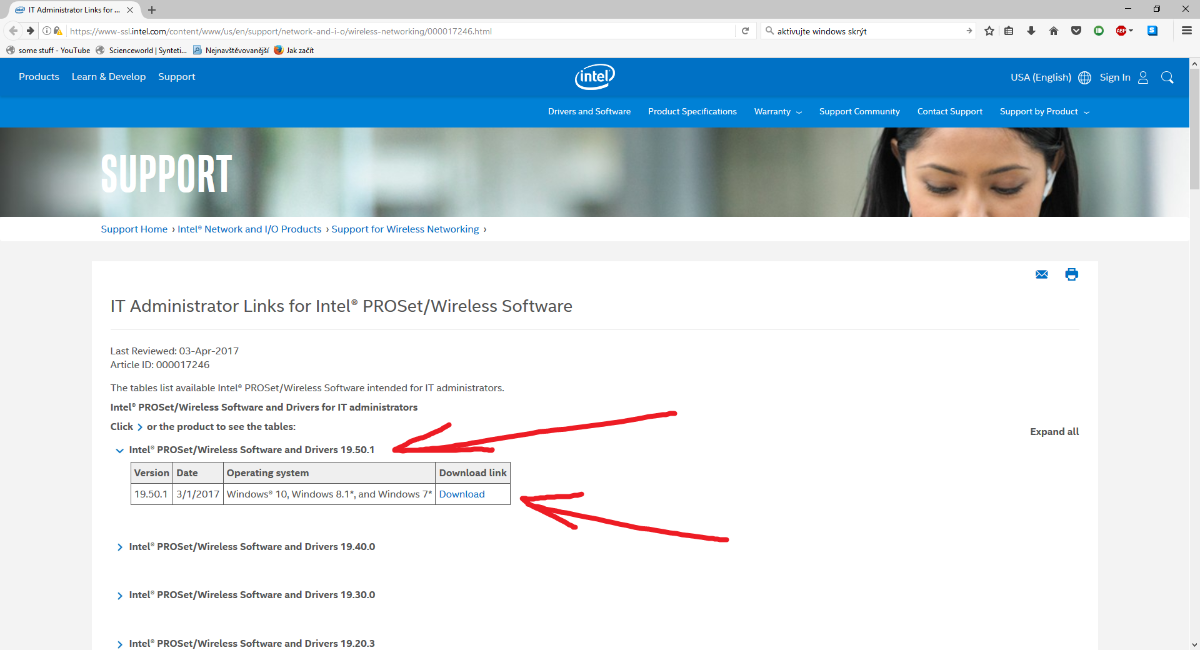
Task: Select Product Specifications in the navigation bar
Action: (x=692, y=112)
